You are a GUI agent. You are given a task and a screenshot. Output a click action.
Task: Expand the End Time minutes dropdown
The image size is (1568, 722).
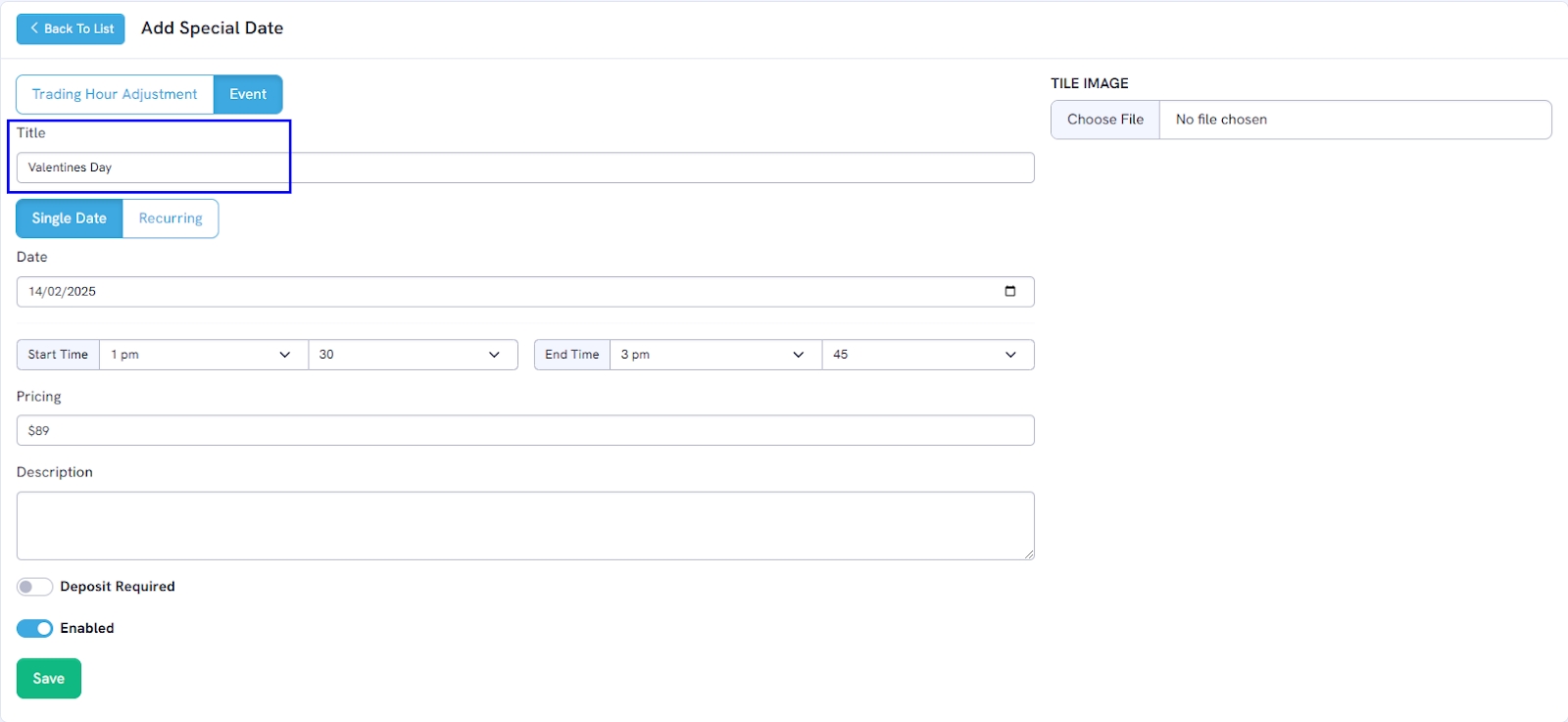coord(927,355)
